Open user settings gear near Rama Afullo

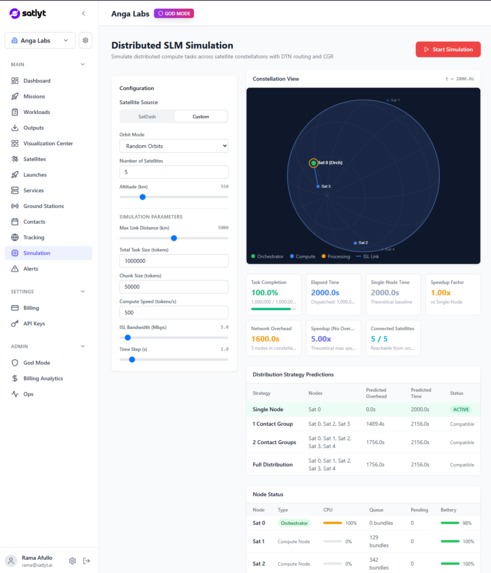[72, 561]
